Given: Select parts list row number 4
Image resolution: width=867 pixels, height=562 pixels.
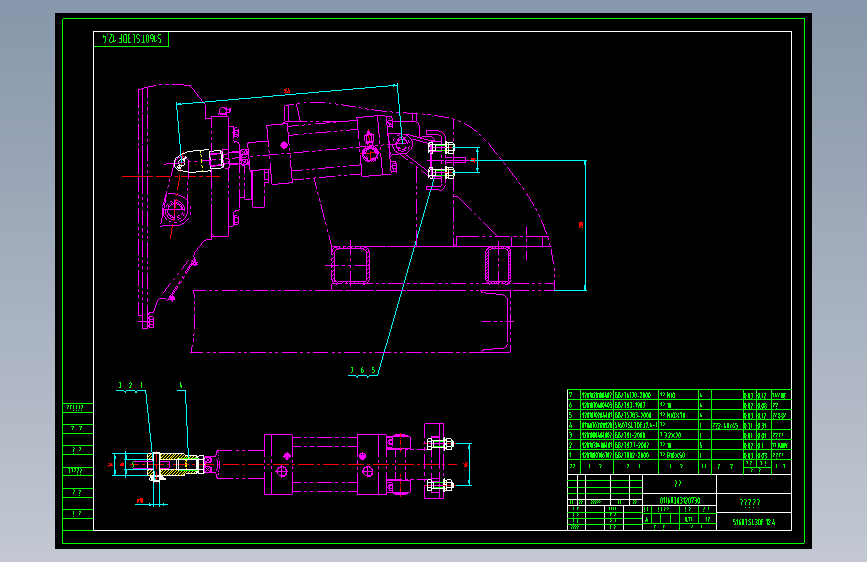Looking at the screenshot, I should pos(679,425).
